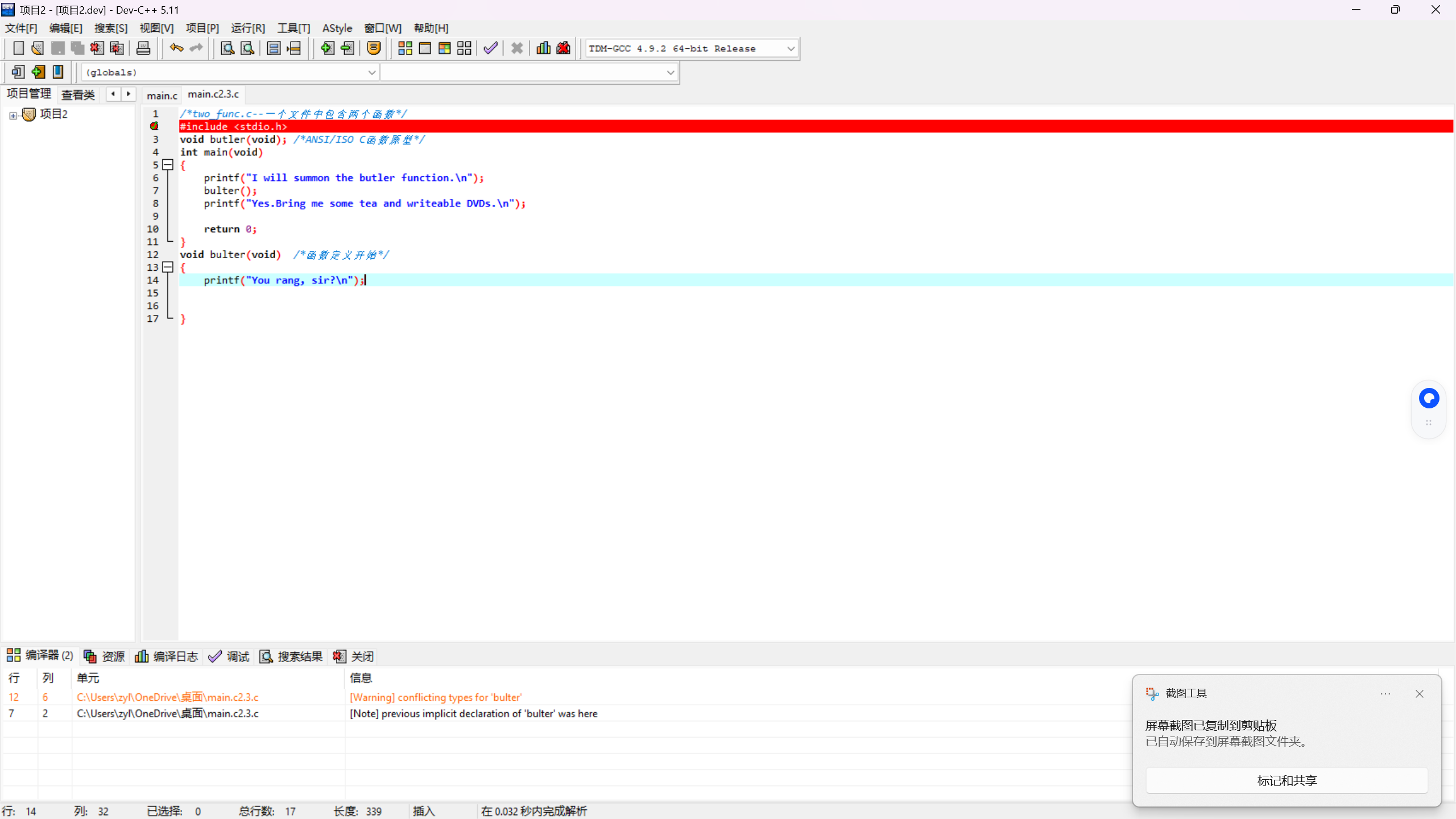
Task: Click the New file toolbar icon
Action: coord(18,48)
